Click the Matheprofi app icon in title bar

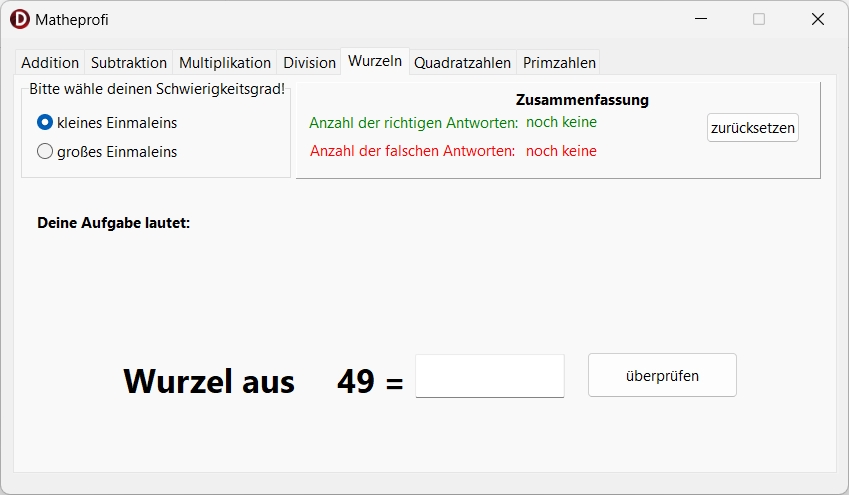[20, 19]
